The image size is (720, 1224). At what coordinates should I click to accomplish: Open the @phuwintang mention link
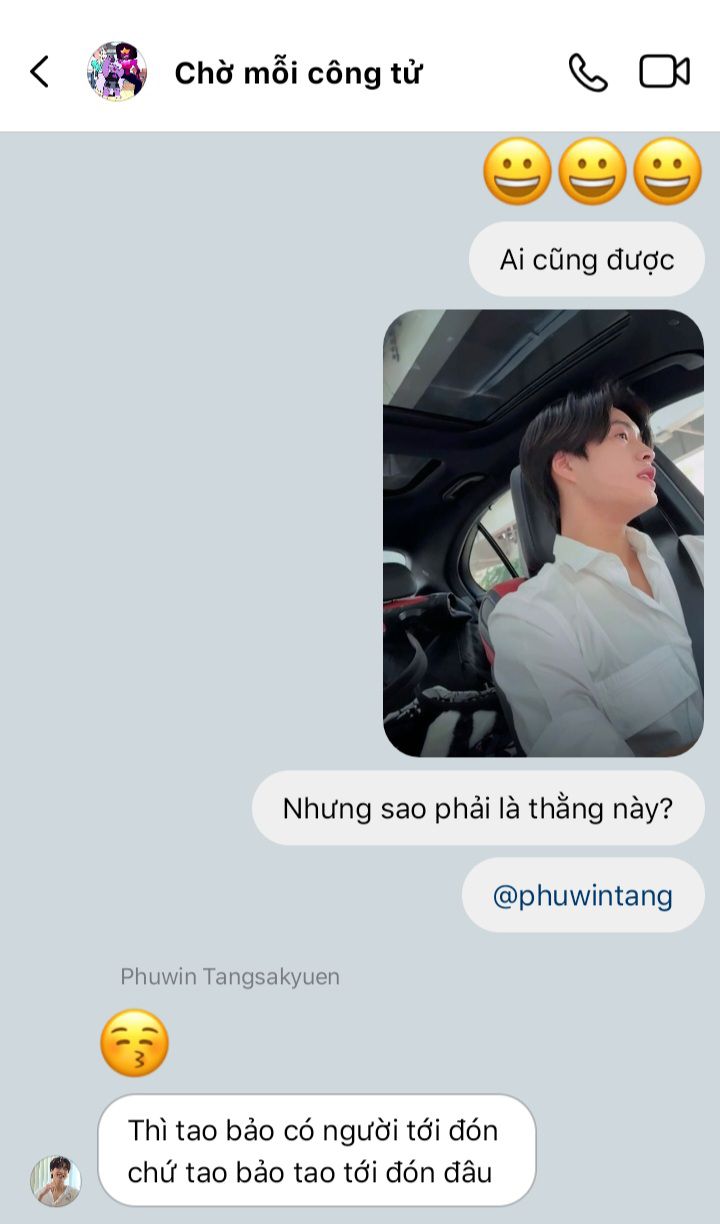coord(583,895)
